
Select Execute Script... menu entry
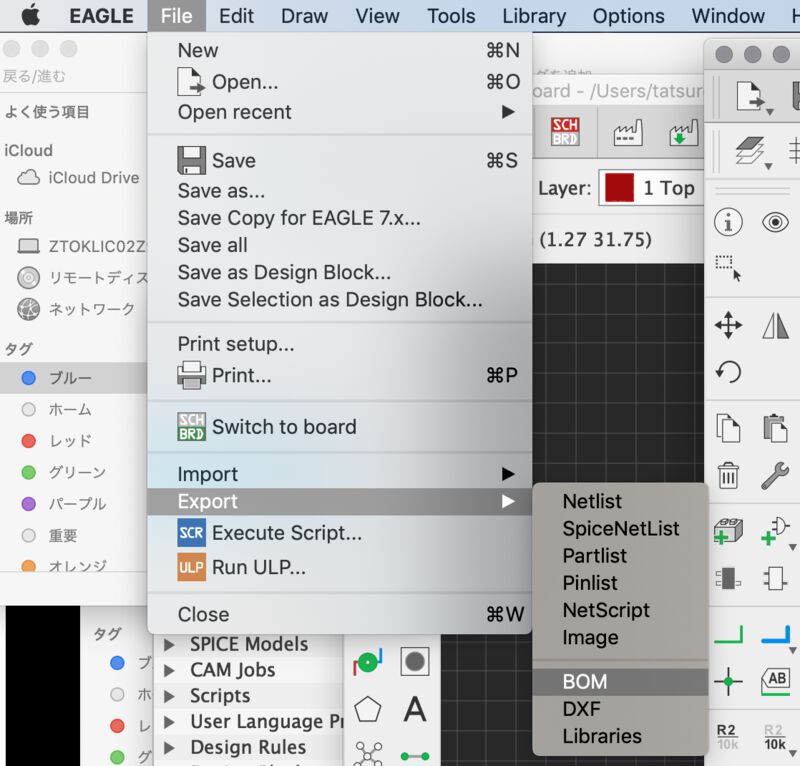pyautogui.click(x=340, y=533)
